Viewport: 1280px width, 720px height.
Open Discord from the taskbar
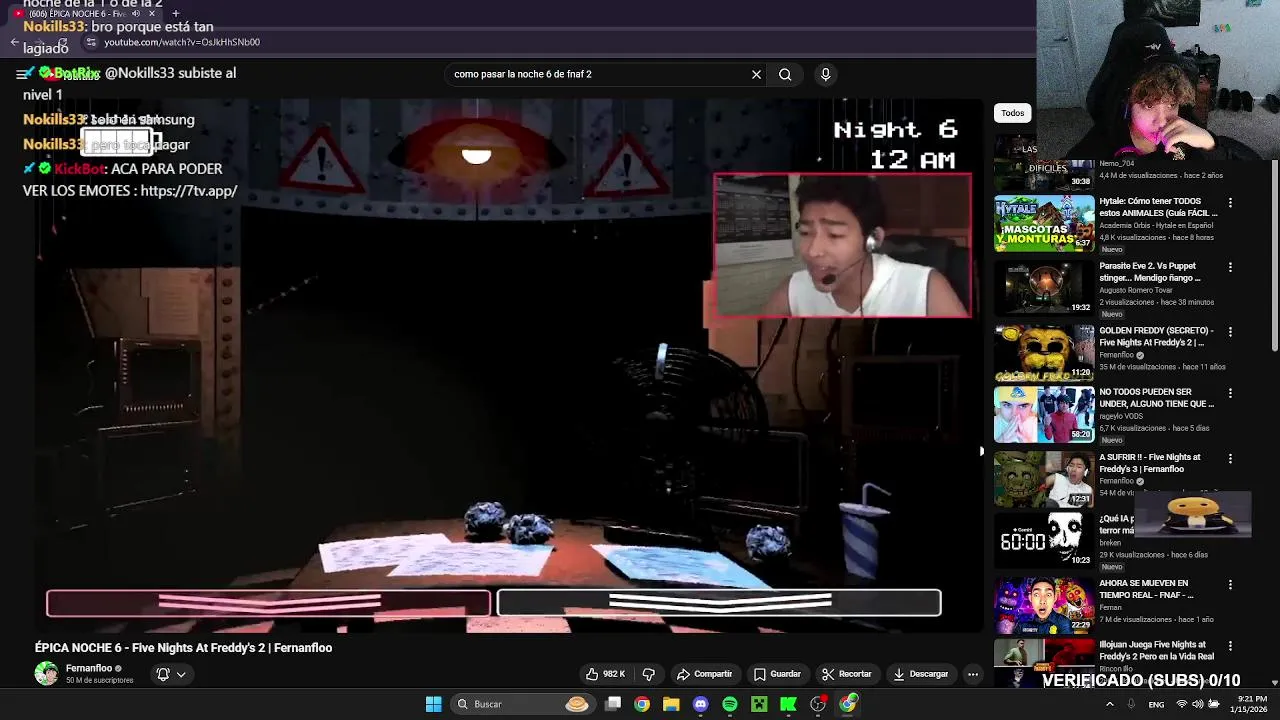pos(700,704)
